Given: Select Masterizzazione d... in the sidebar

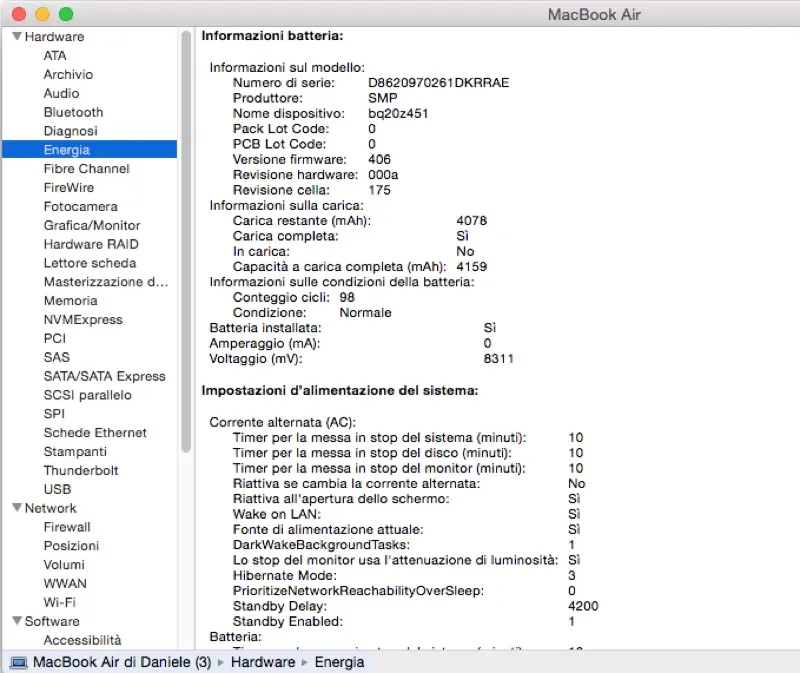Looking at the screenshot, I should click(x=106, y=282).
